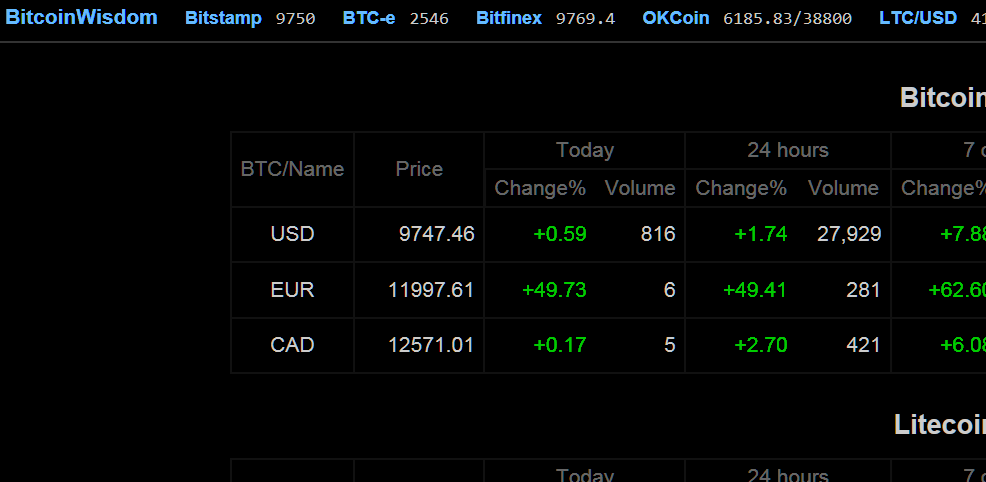
Task: Open the BTC-e market link
Action: 369,18
